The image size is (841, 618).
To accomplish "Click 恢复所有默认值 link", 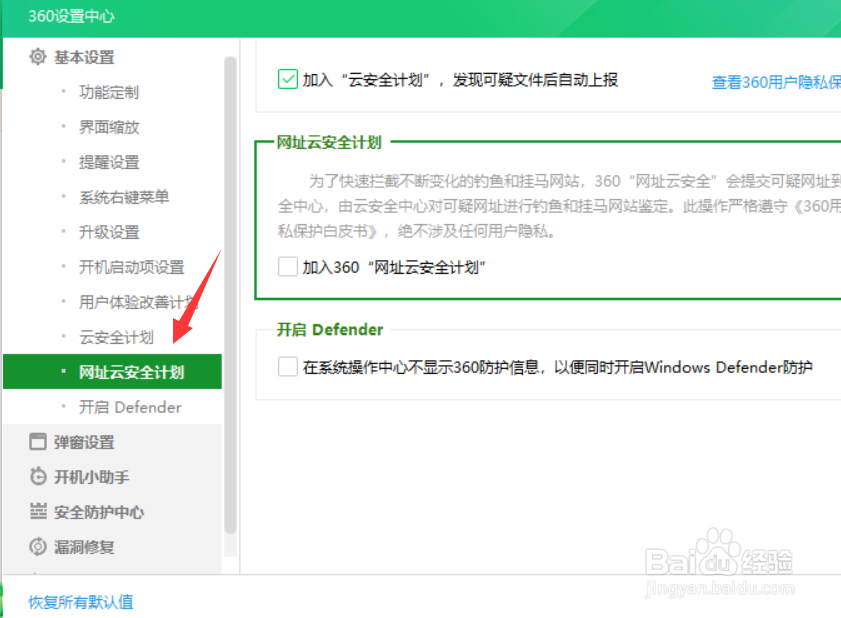I will [x=81, y=602].
